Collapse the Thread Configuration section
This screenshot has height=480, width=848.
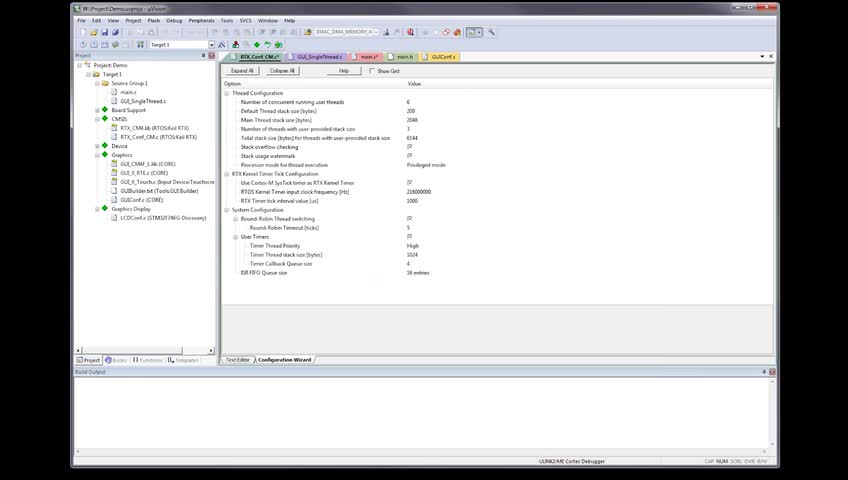(x=227, y=93)
